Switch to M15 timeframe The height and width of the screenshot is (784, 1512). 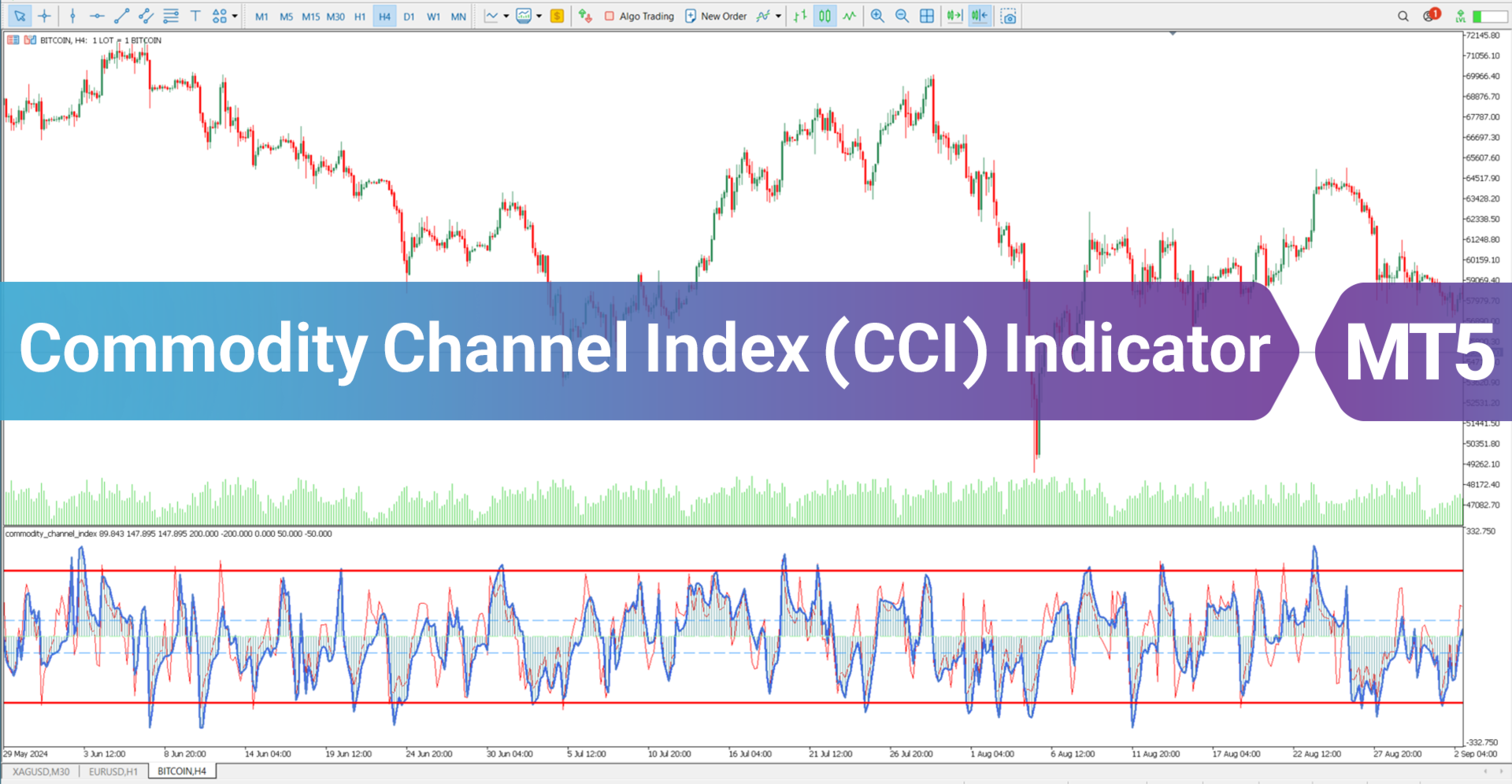click(x=311, y=17)
